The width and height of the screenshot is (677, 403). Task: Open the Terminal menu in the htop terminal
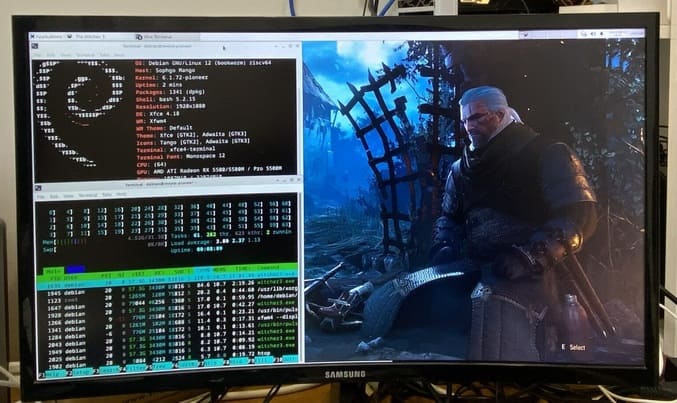tap(88, 195)
